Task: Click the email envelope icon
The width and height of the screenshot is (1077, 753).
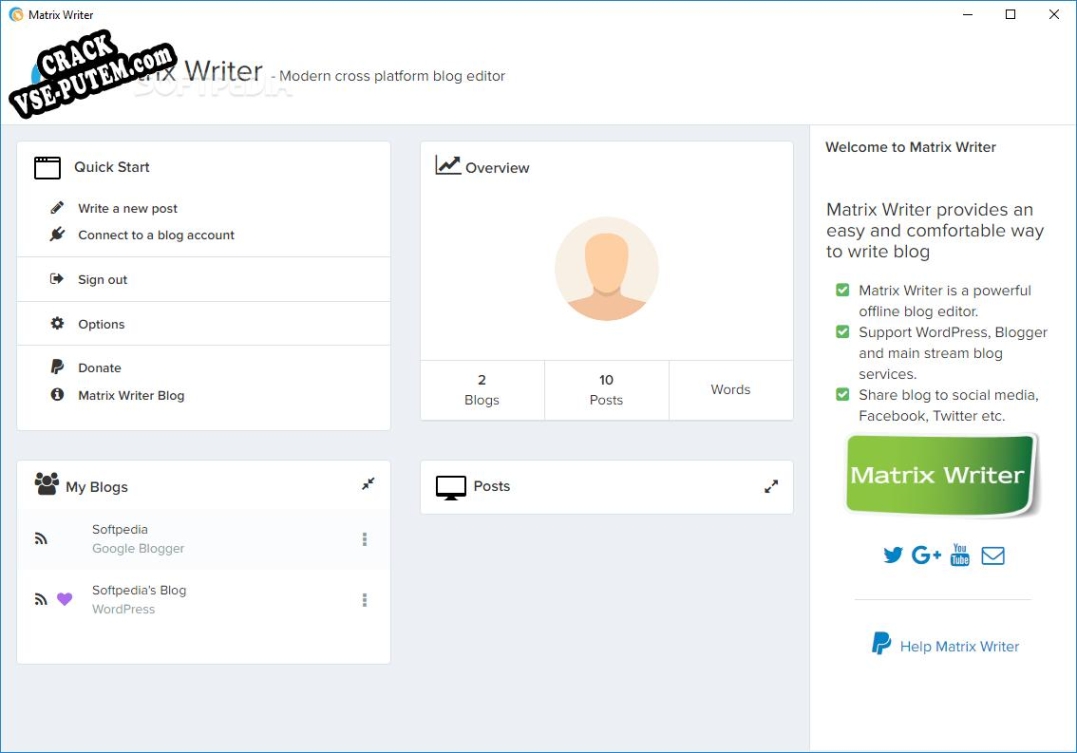Action: click(x=993, y=555)
